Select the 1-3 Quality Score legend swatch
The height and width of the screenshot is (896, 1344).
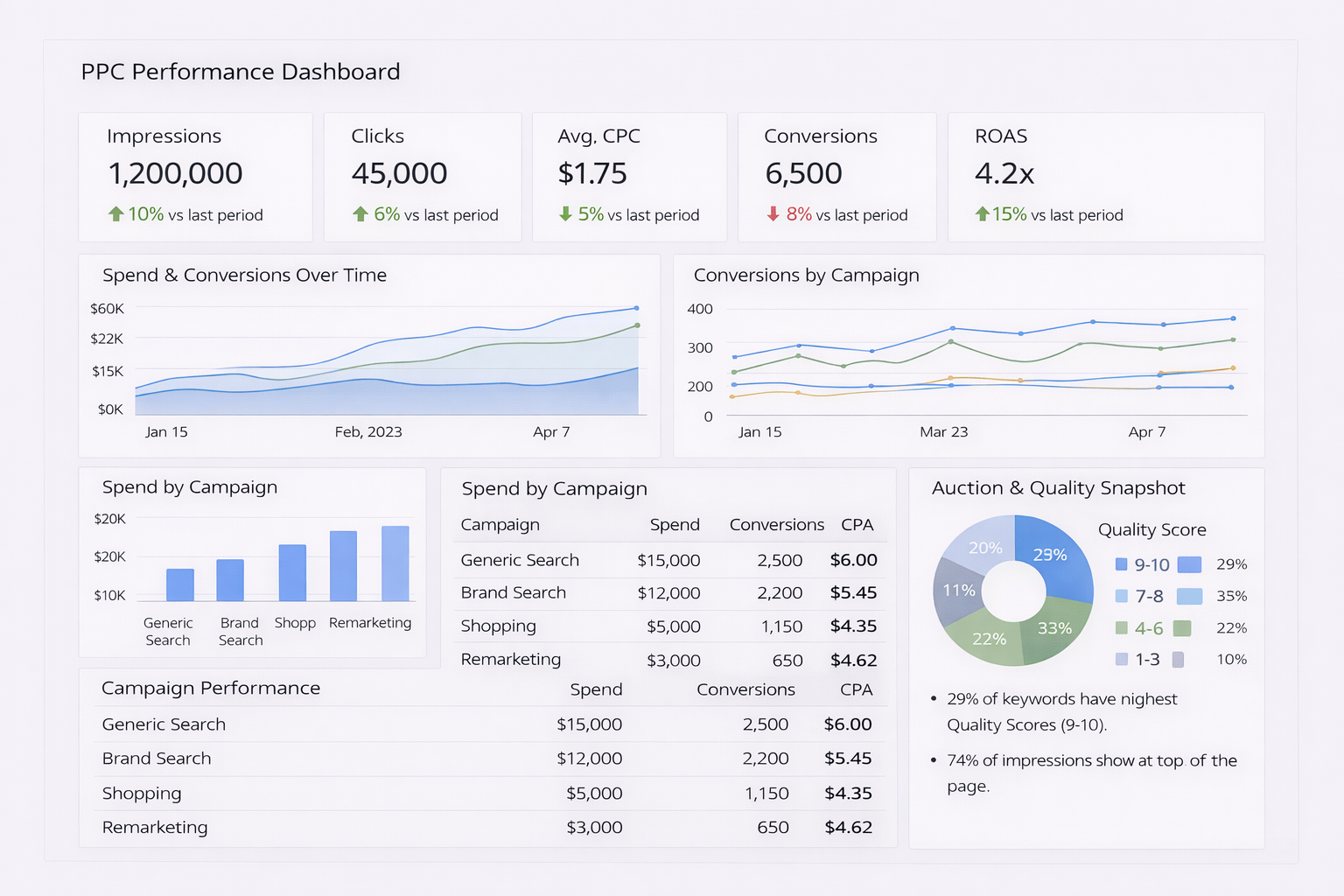click(x=1121, y=659)
